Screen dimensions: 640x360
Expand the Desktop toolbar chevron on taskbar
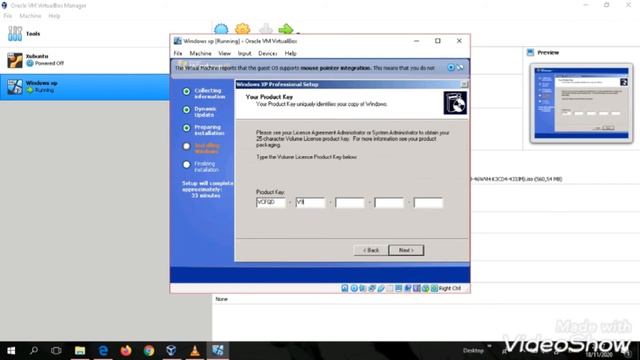(489, 346)
